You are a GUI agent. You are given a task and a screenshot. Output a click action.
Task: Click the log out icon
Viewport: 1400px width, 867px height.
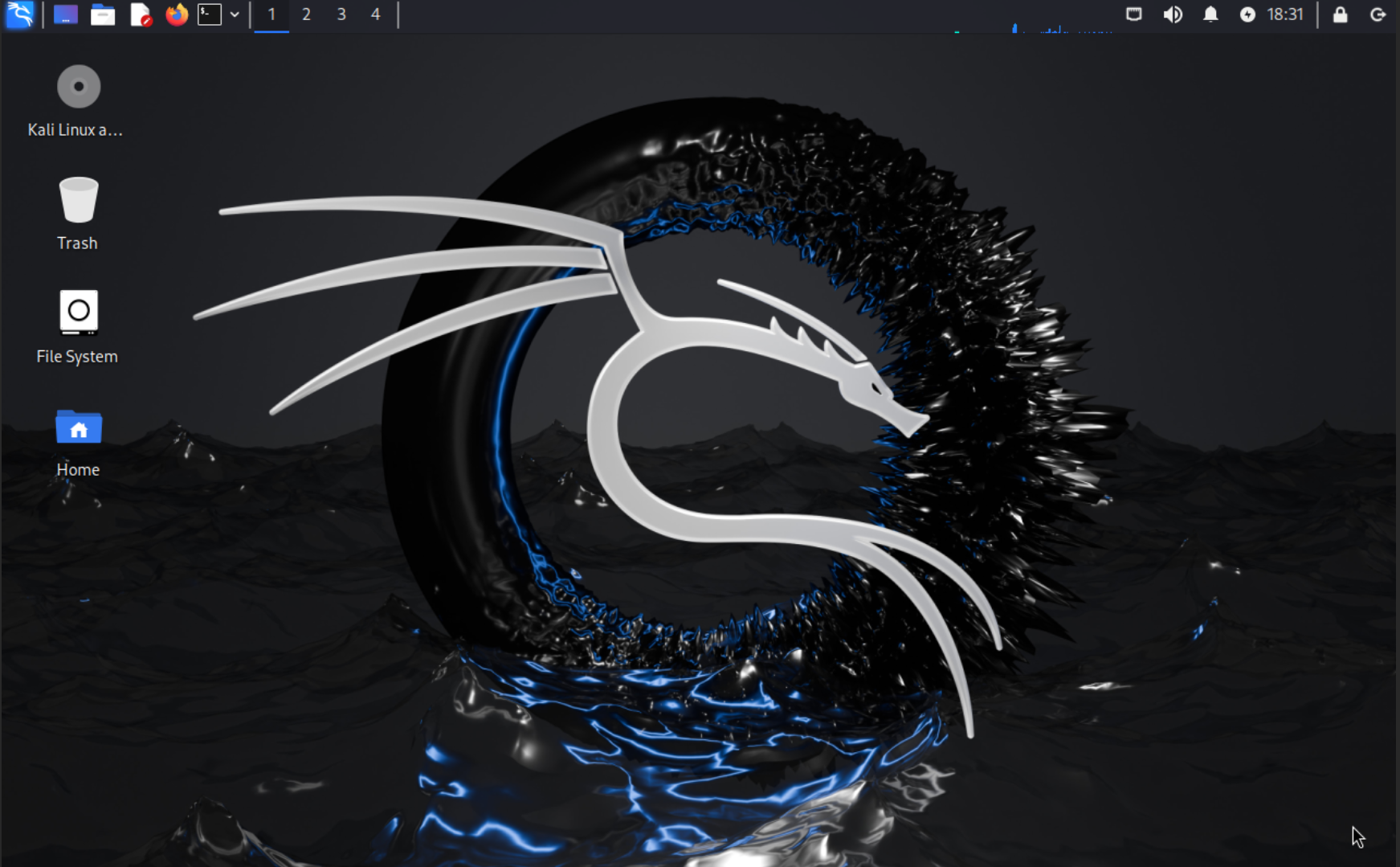click(1378, 14)
